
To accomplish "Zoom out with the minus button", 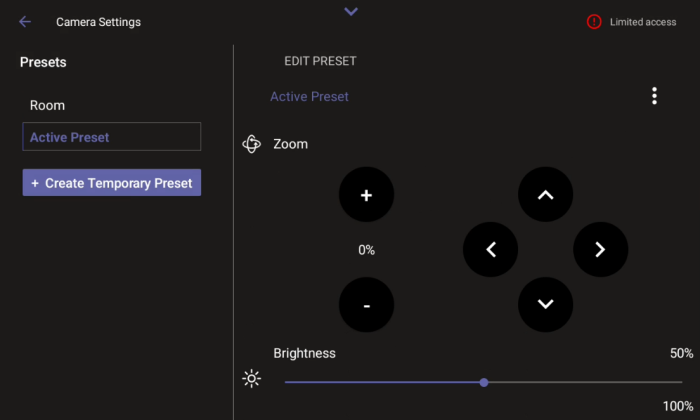I will pos(366,304).
